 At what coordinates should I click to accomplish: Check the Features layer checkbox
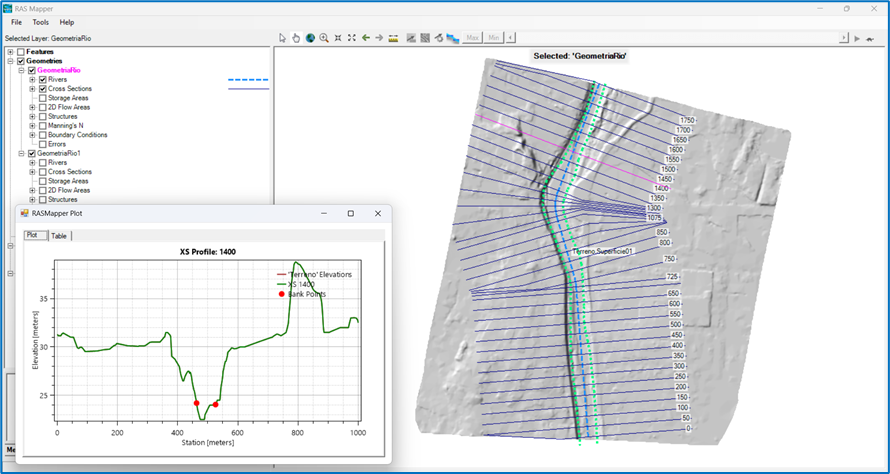(x=21, y=52)
